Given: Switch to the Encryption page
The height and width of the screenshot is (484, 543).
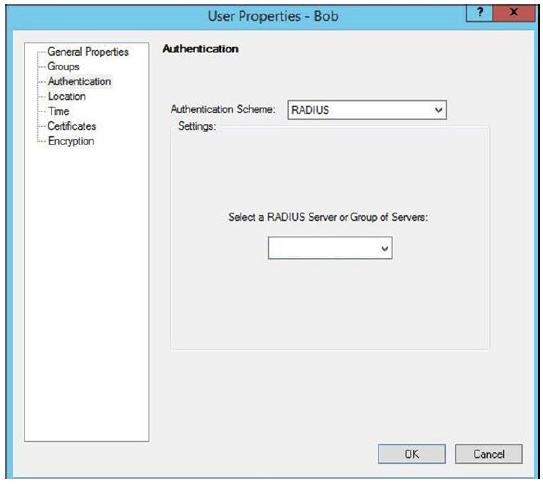Looking at the screenshot, I should pyautogui.click(x=71, y=141).
